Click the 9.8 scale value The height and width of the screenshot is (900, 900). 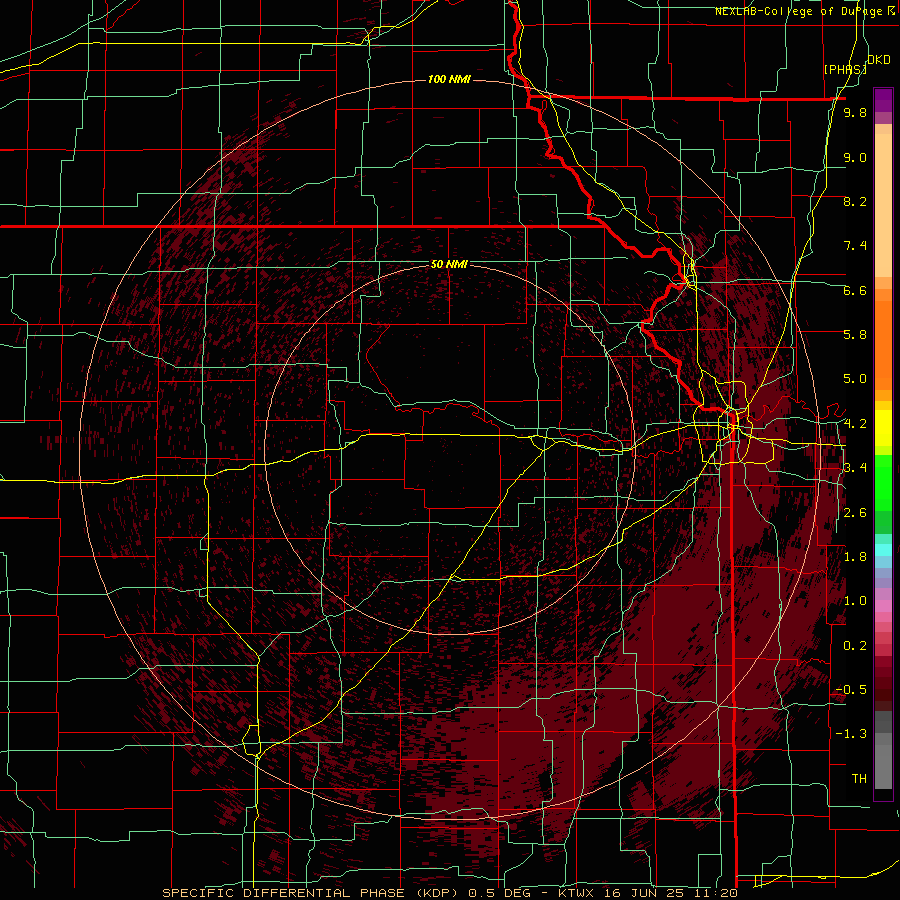pos(855,113)
